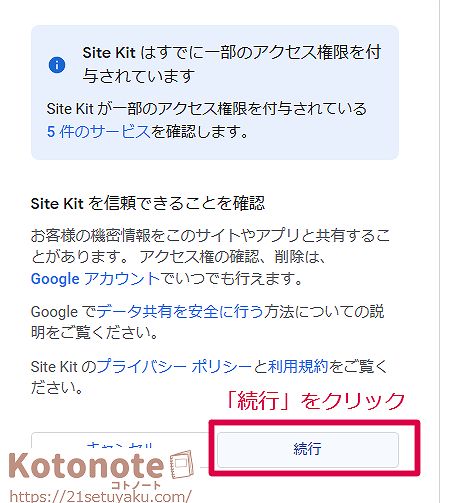469x503 pixels.
Task: Follow the データ共有を安全に行う link
Action: point(180,312)
